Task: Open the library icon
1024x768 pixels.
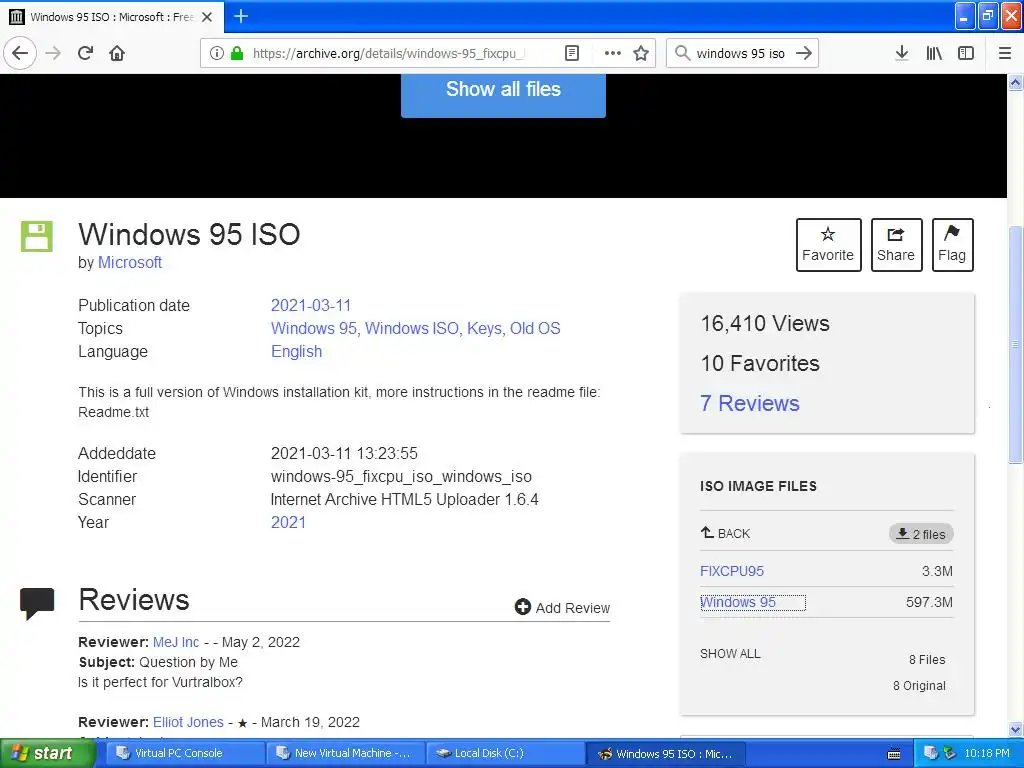Action: 934,53
